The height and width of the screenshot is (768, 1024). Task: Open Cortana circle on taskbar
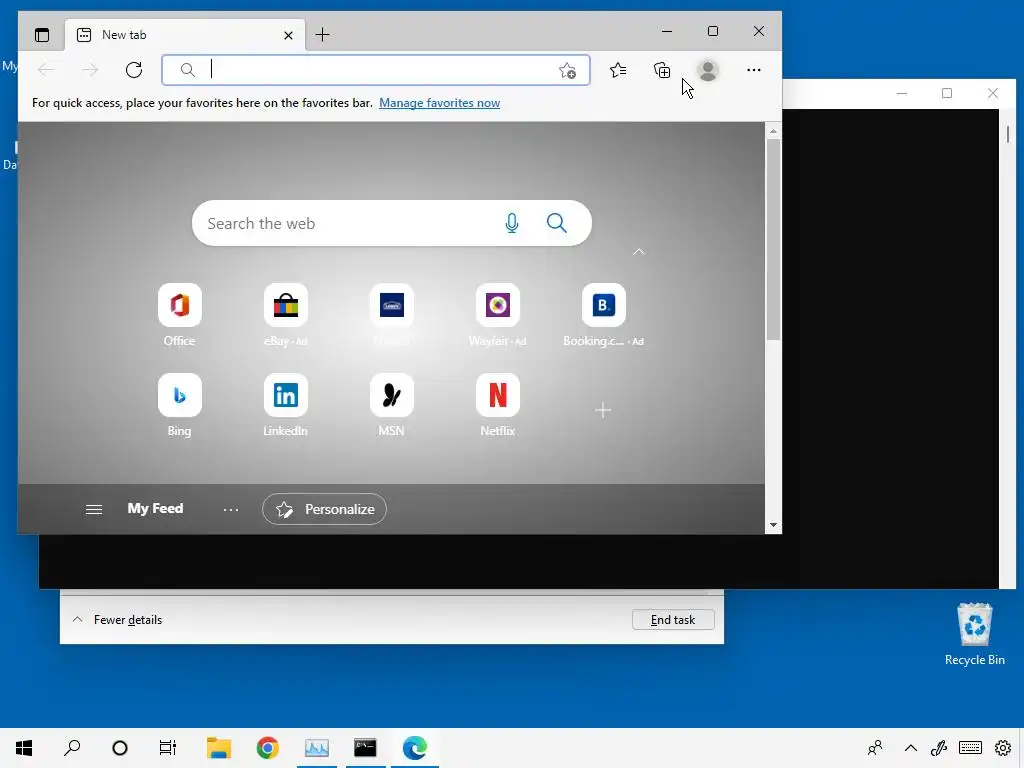click(x=120, y=748)
